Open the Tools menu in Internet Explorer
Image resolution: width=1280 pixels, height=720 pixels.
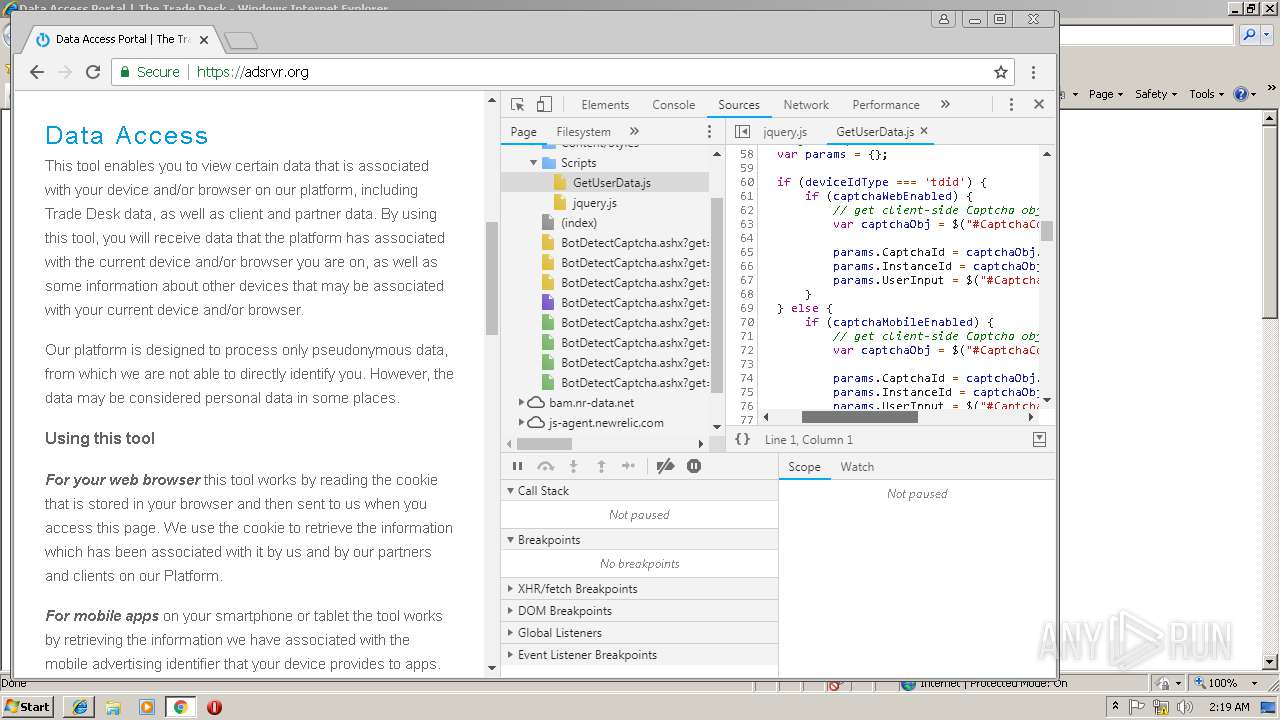point(1206,94)
